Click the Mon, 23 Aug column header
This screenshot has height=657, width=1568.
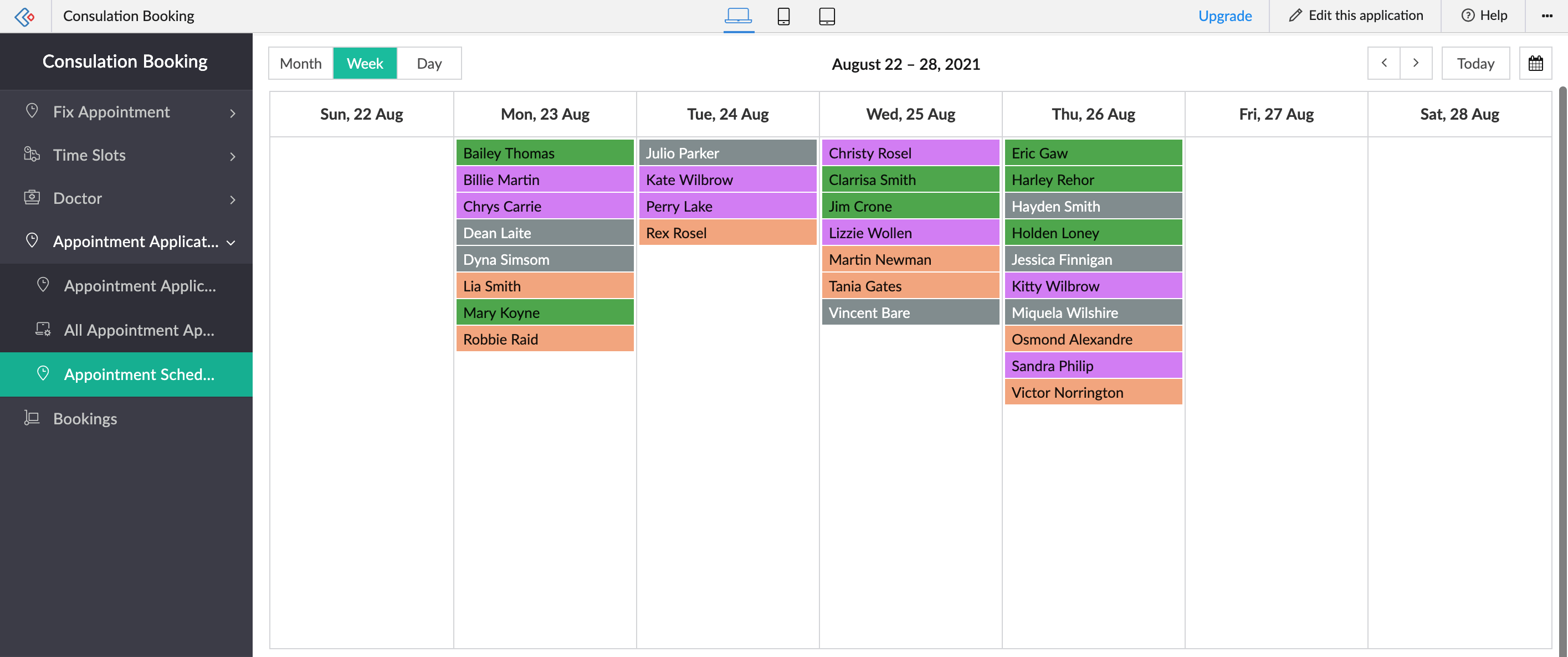[x=545, y=114]
